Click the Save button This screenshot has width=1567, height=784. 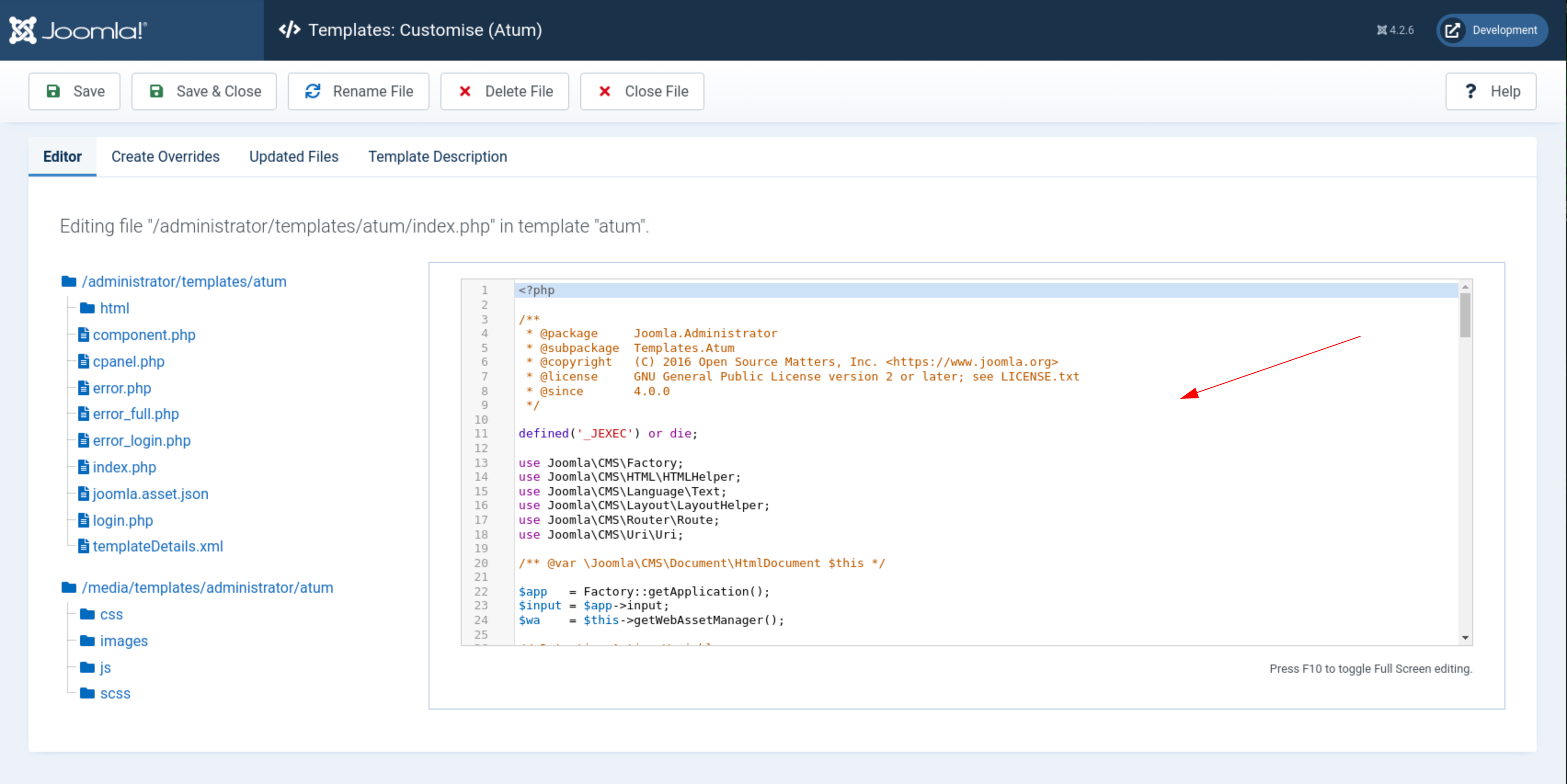coord(74,91)
